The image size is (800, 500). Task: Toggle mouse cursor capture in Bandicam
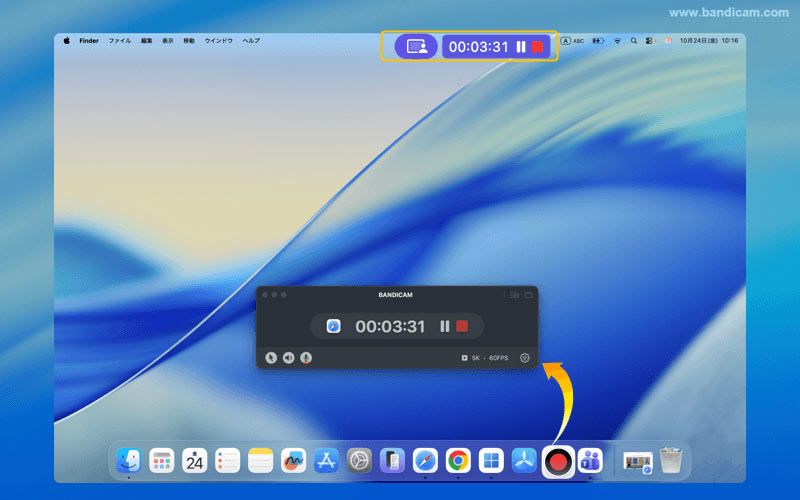click(271, 358)
